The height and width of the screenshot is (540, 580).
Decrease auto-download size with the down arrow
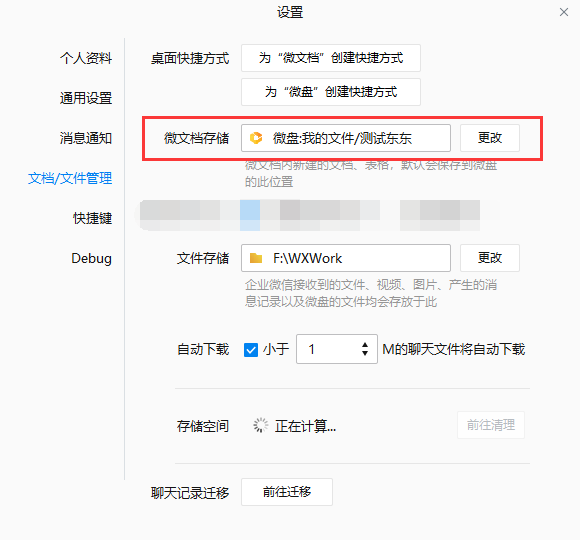[365, 353]
